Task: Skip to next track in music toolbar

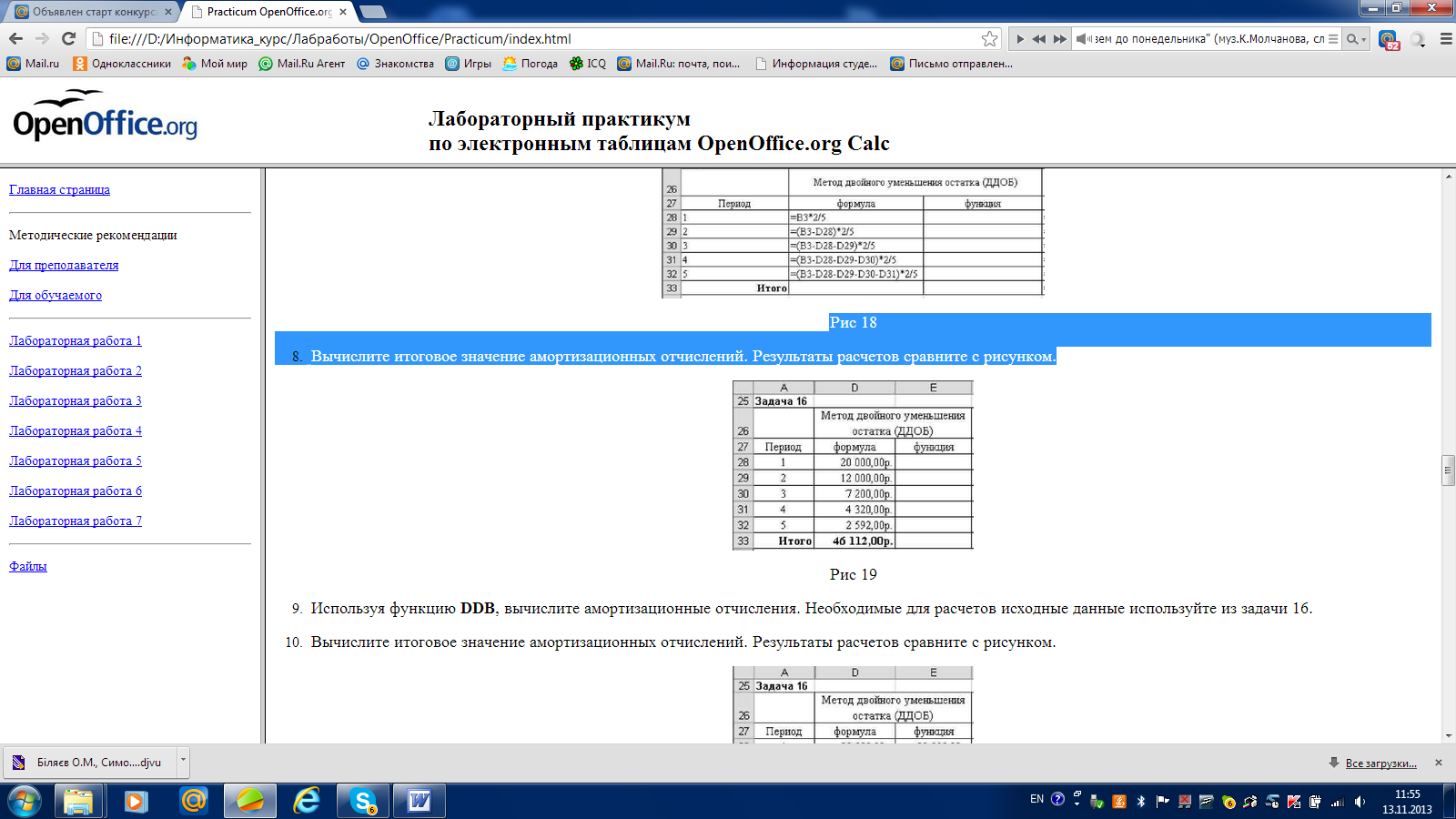Action: coord(1060,39)
